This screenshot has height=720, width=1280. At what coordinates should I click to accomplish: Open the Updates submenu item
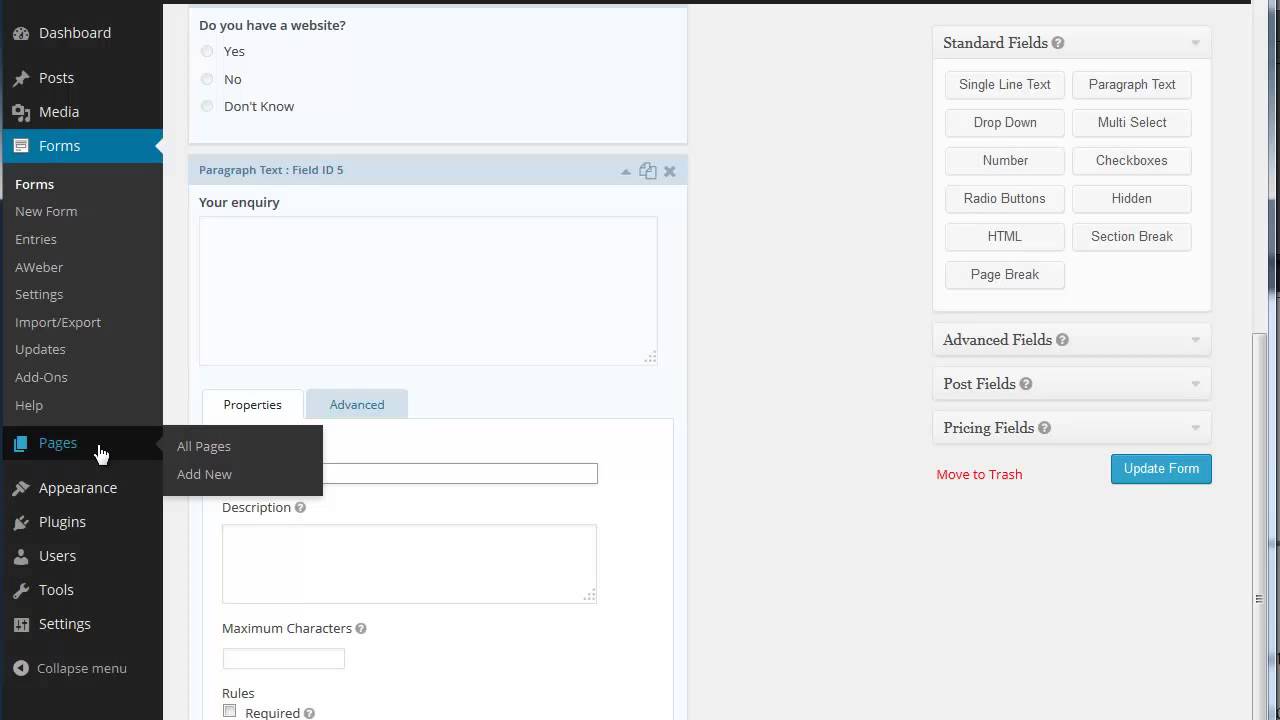coord(40,350)
